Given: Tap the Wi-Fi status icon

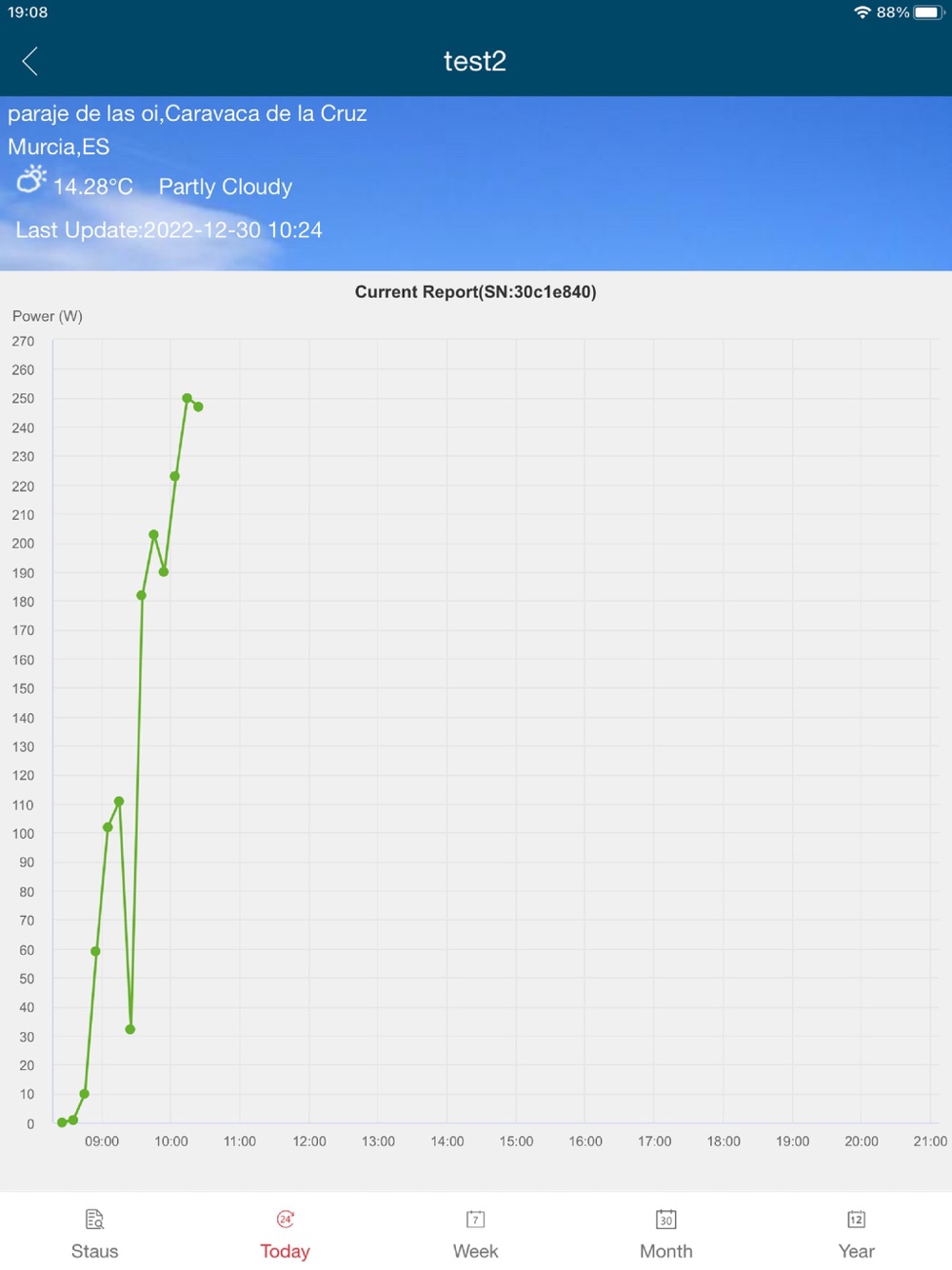Looking at the screenshot, I should click(x=863, y=12).
